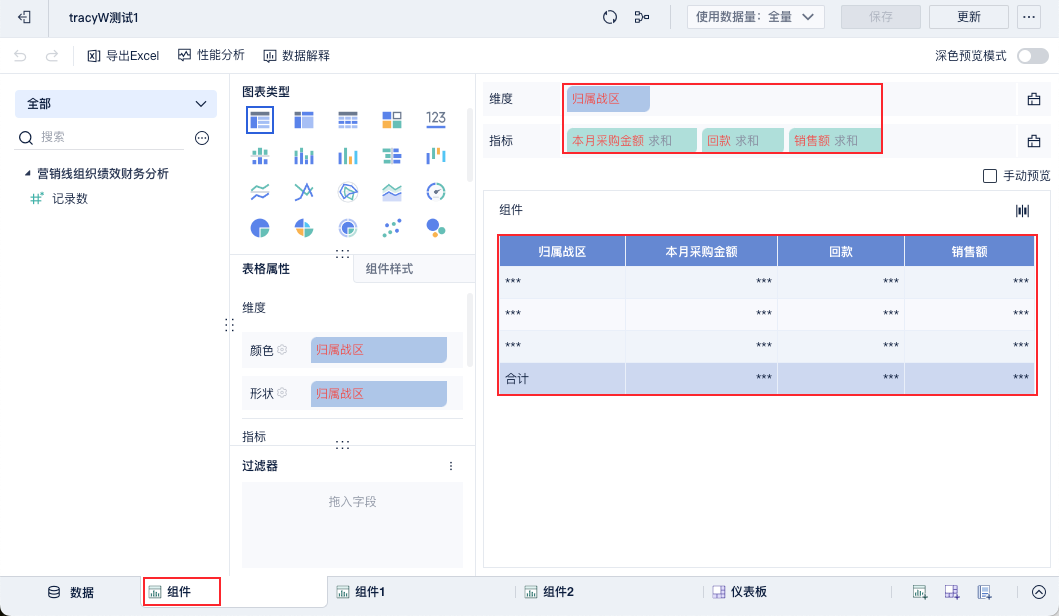Click the 搜索 field search box

point(99,138)
